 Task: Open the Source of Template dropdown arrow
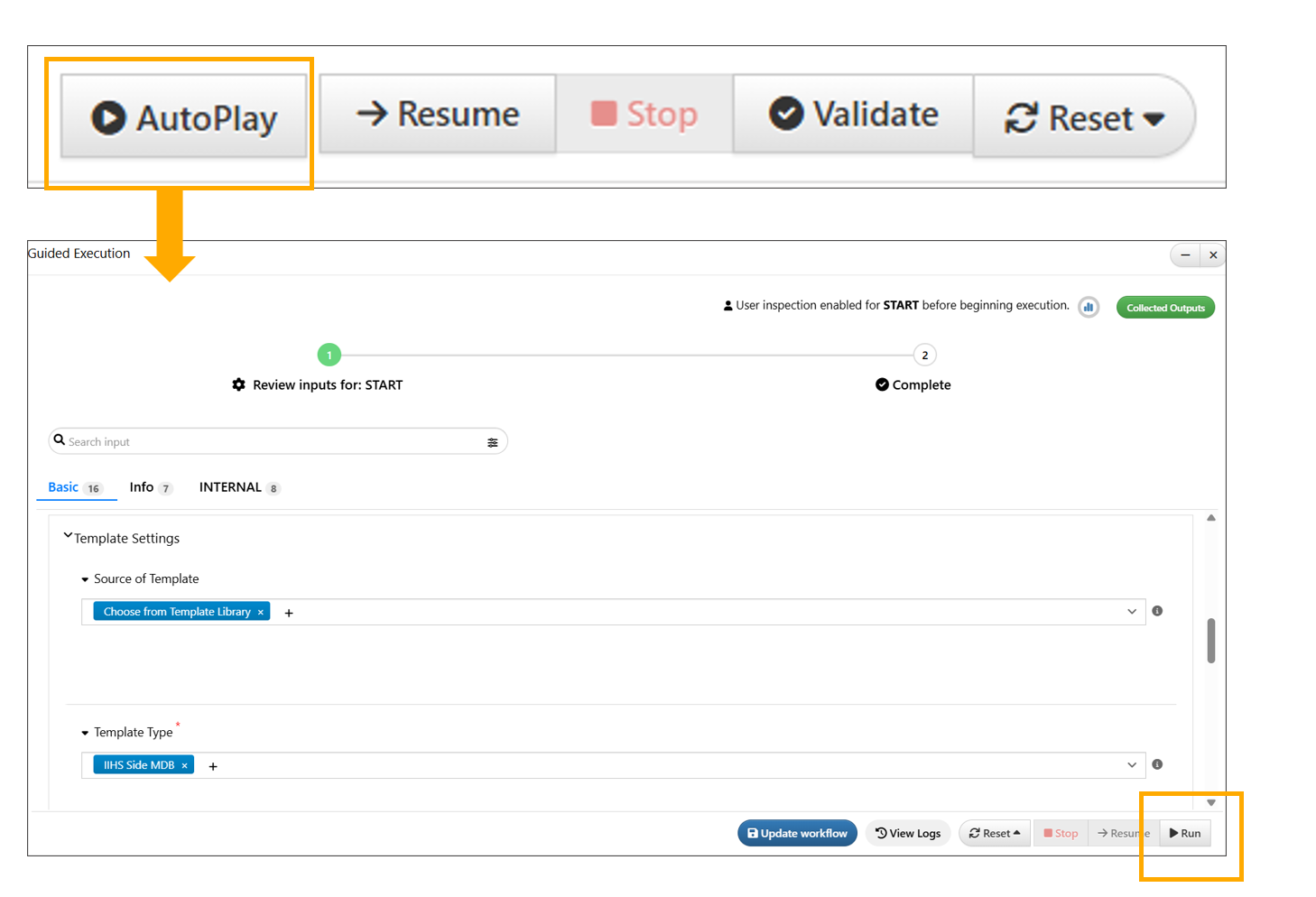pyautogui.click(x=1132, y=612)
